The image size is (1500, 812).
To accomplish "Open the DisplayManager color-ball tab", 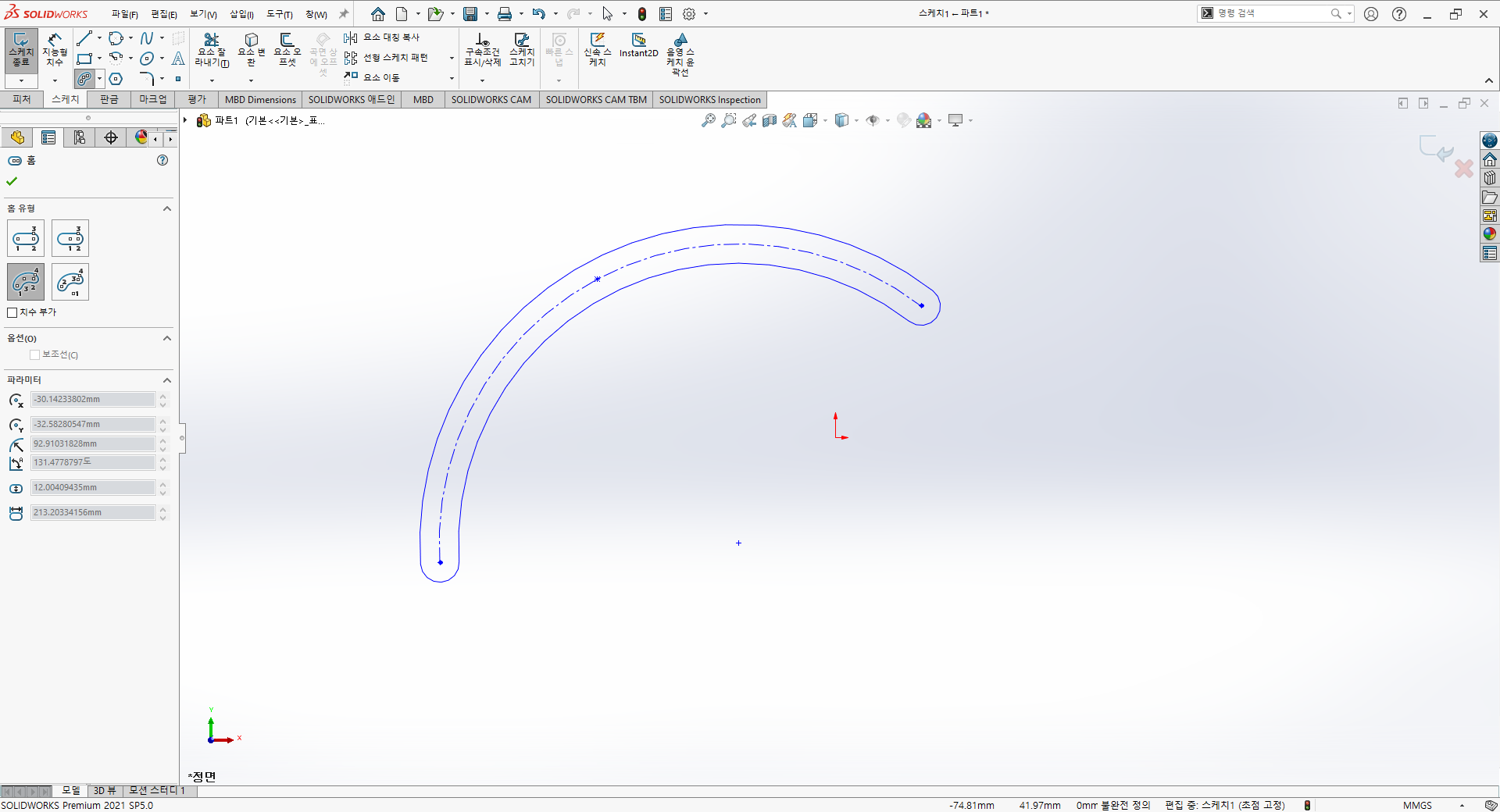I will (x=141, y=137).
